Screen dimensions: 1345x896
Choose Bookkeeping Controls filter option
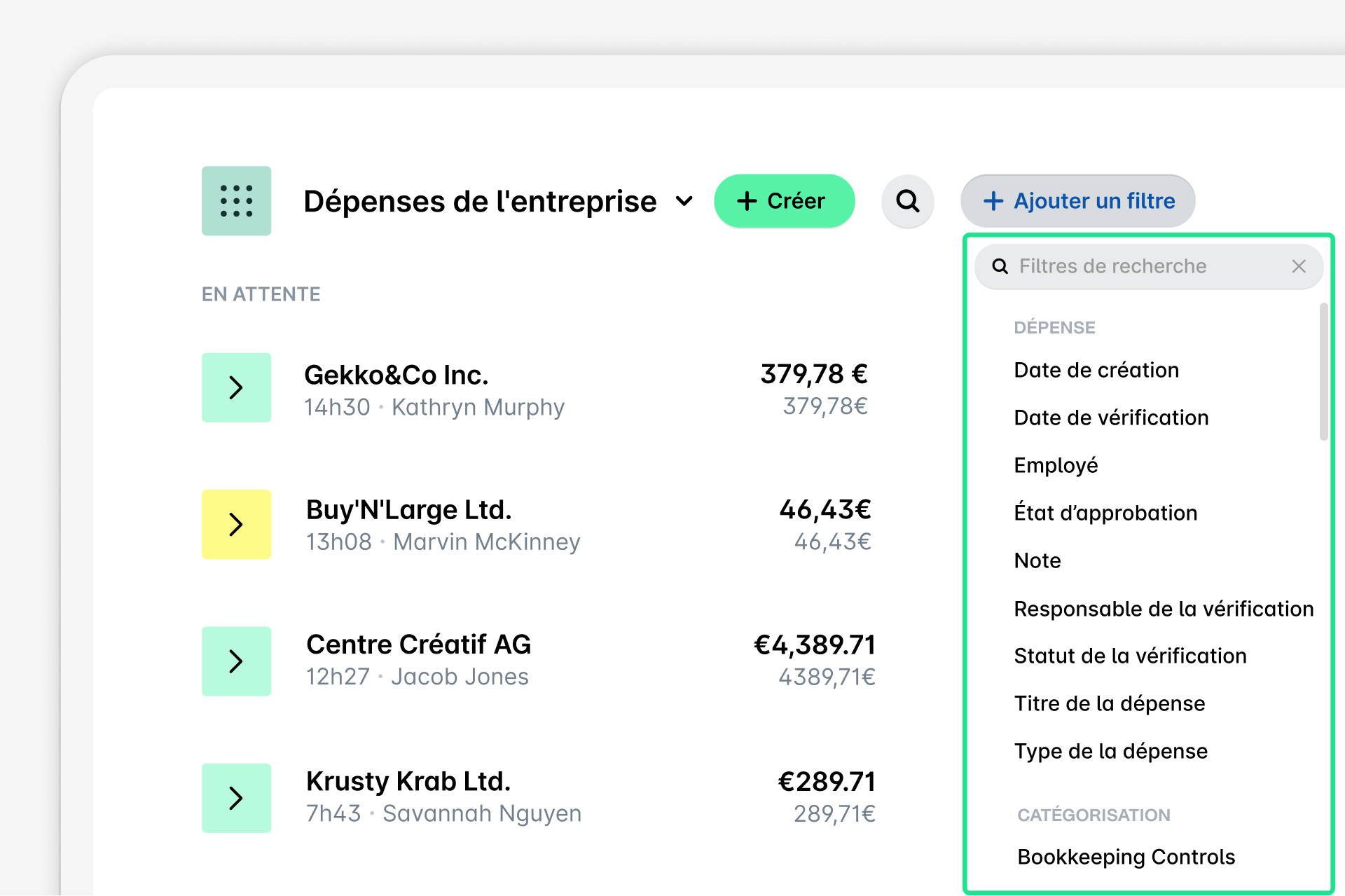(x=1126, y=857)
